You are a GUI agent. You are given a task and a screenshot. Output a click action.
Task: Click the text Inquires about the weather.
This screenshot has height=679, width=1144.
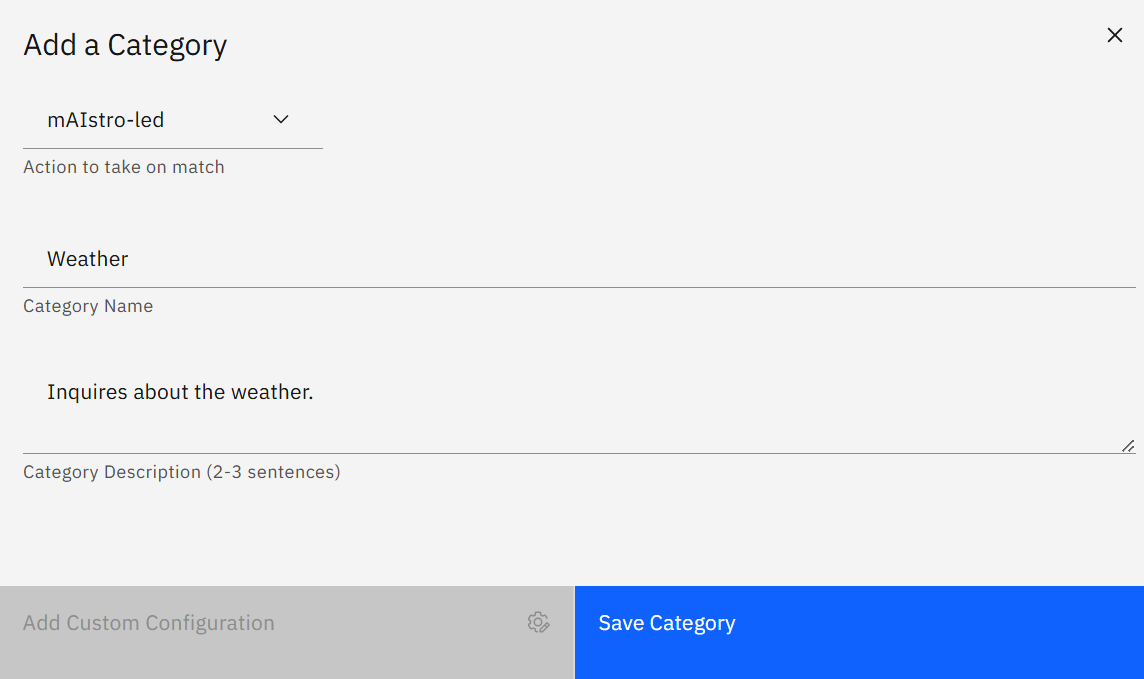(x=180, y=392)
